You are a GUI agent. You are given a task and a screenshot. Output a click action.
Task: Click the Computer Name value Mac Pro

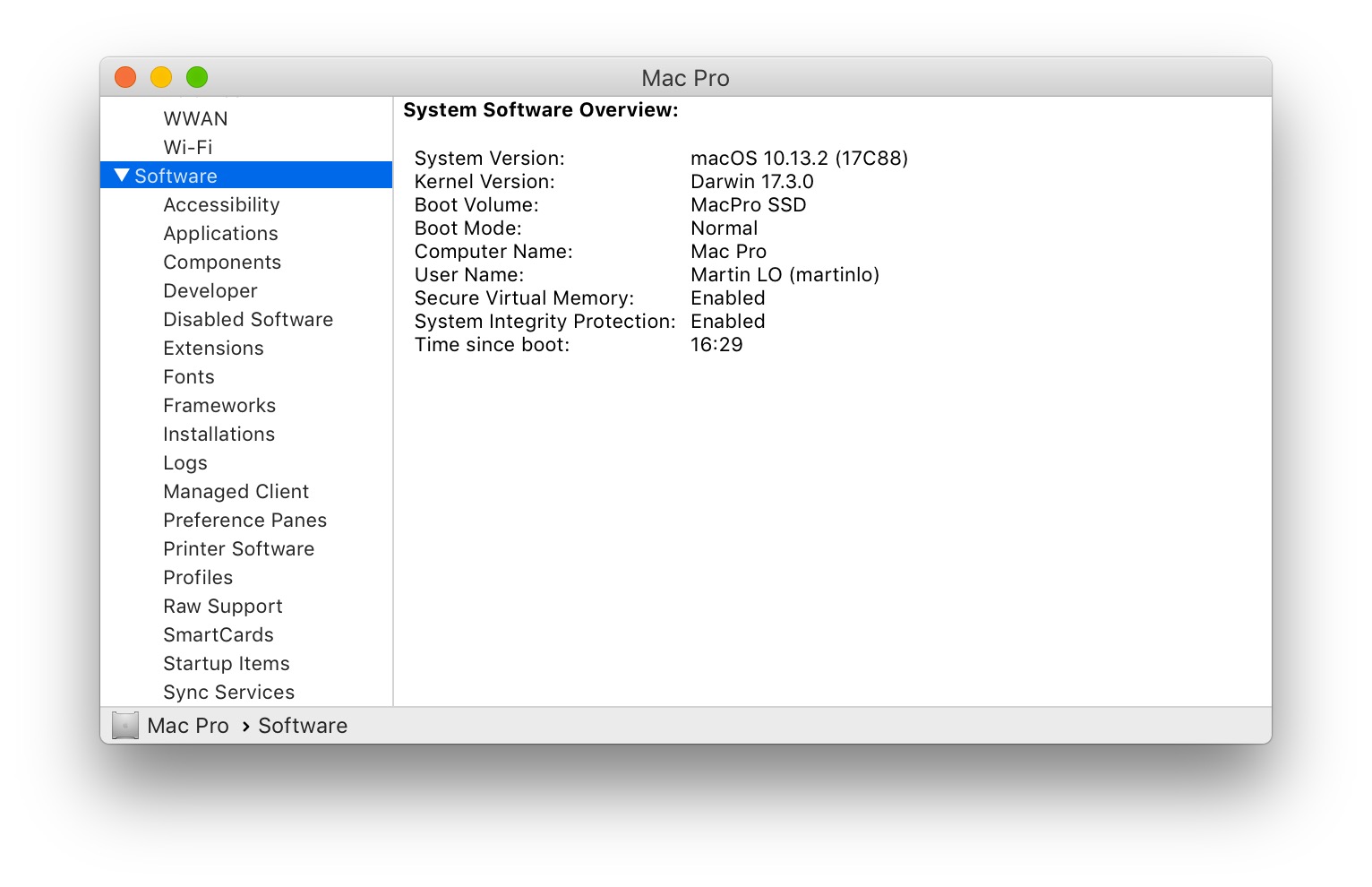click(729, 252)
